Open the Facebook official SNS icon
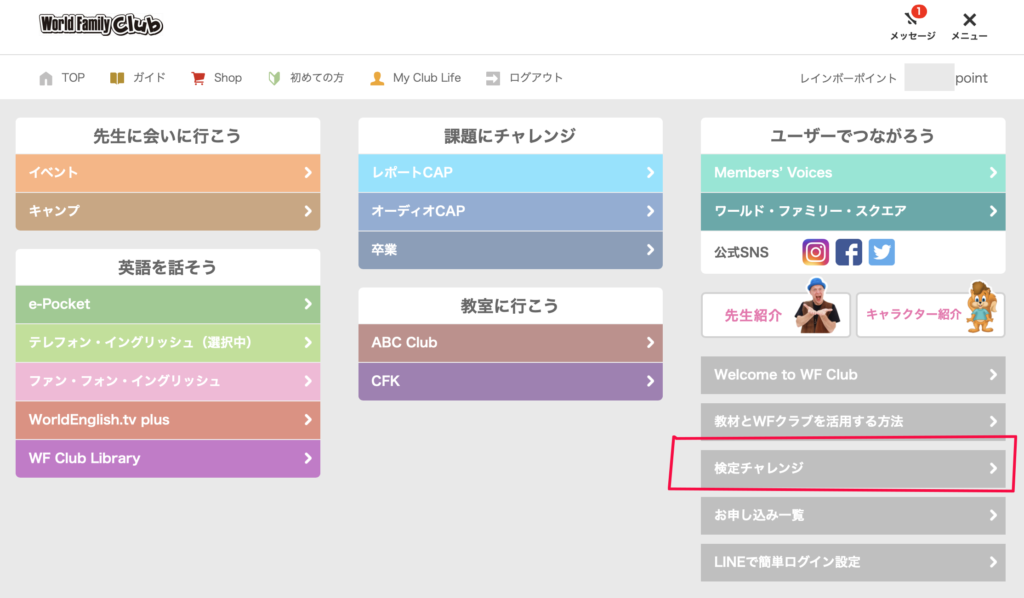The height and width of the screenshot is (598, 1024). pos(848,252)
